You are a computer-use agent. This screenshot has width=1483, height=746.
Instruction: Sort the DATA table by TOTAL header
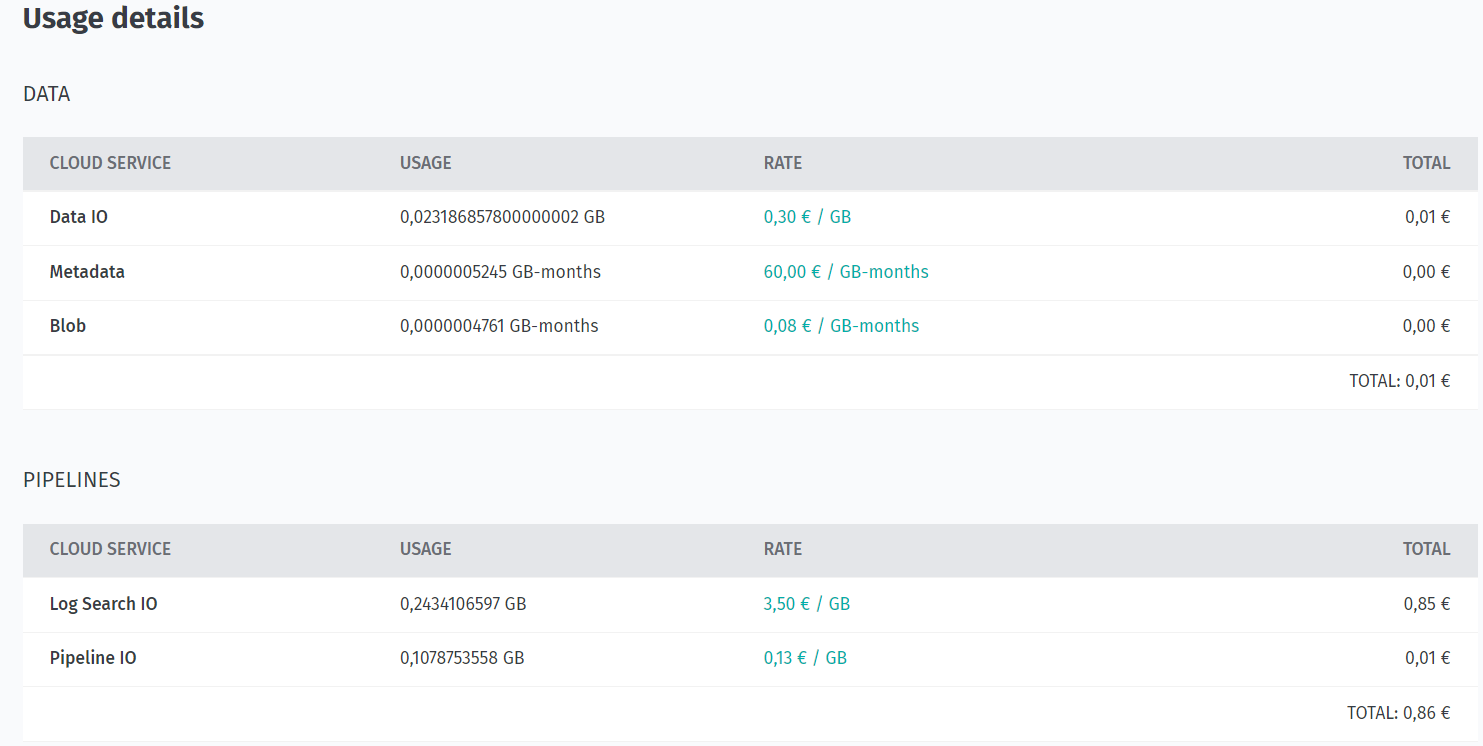(1427, 162)
